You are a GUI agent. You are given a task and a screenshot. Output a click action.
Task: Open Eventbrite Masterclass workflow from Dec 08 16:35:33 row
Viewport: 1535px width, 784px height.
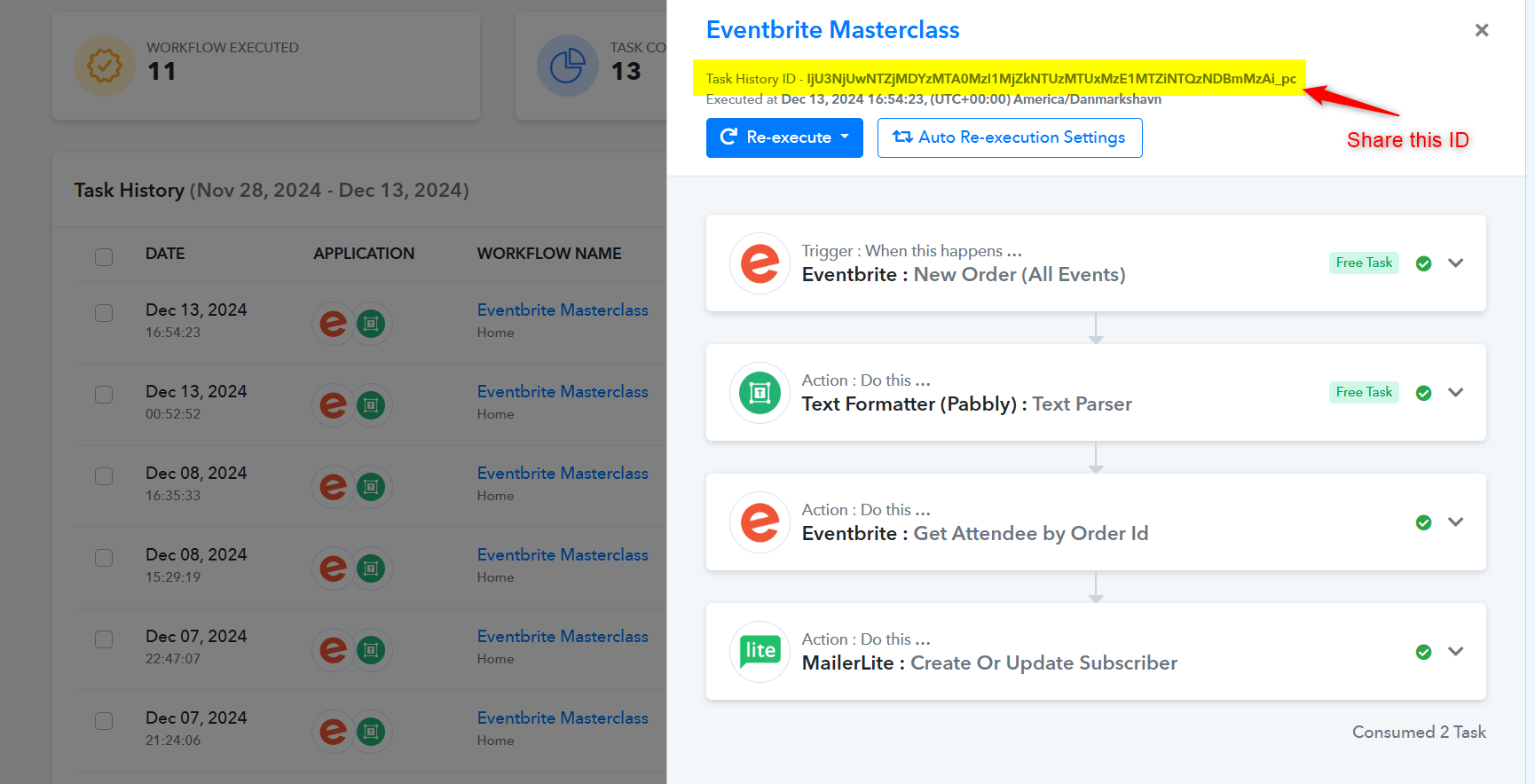point(563,474)
